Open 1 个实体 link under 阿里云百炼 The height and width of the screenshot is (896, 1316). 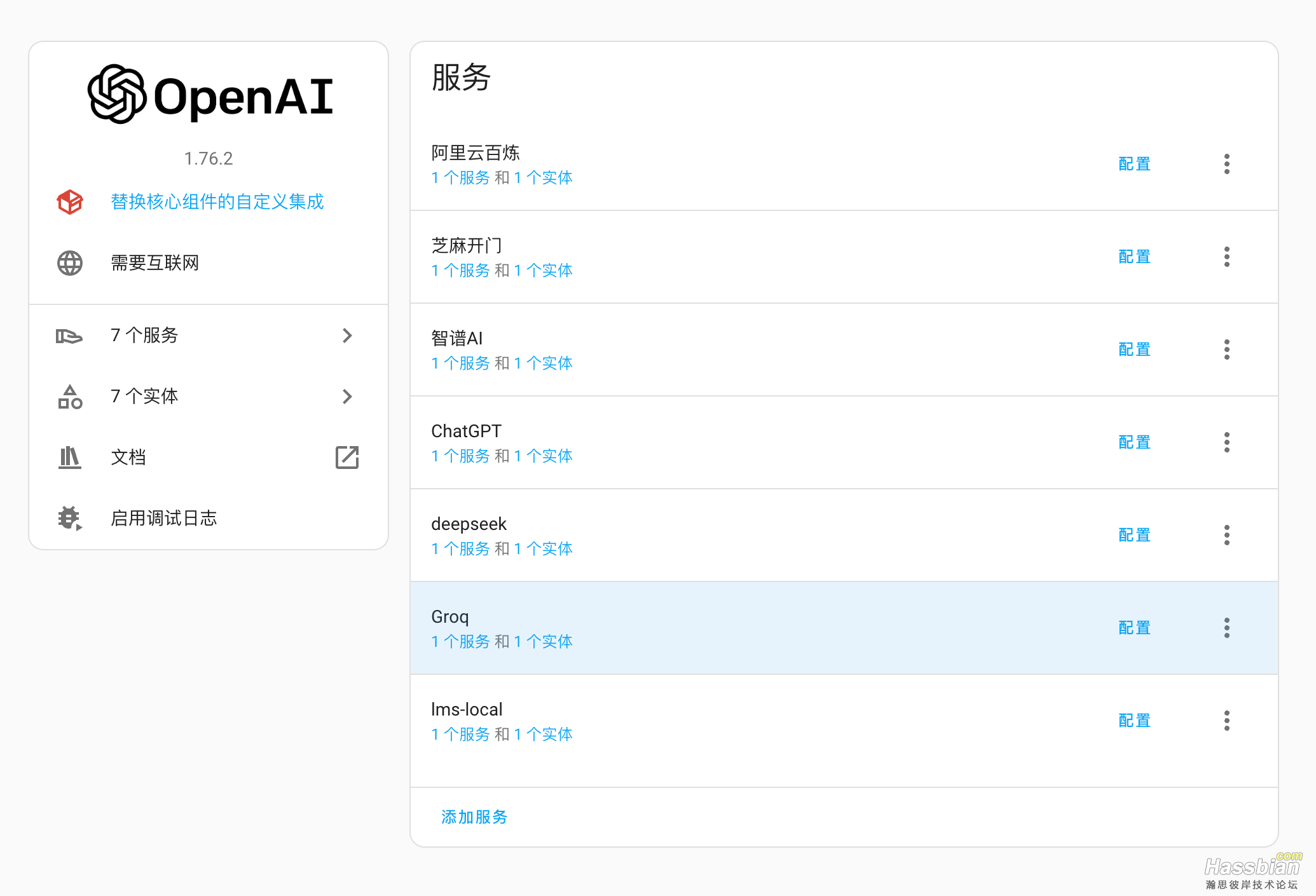[544, 178]
